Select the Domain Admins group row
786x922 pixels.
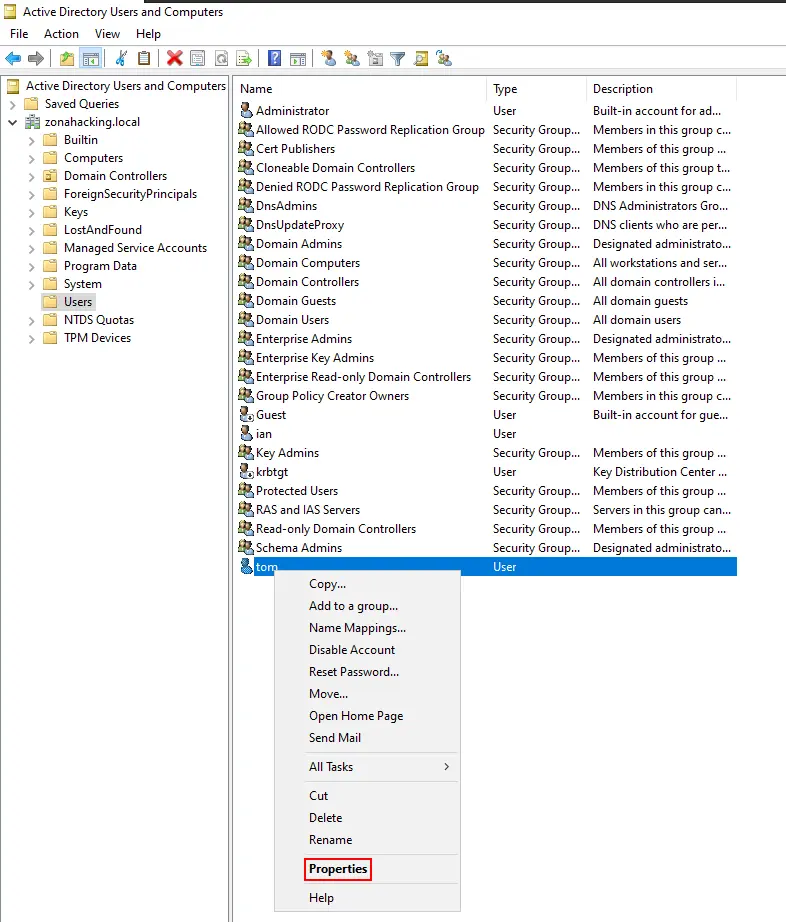[x=298, y=244]
